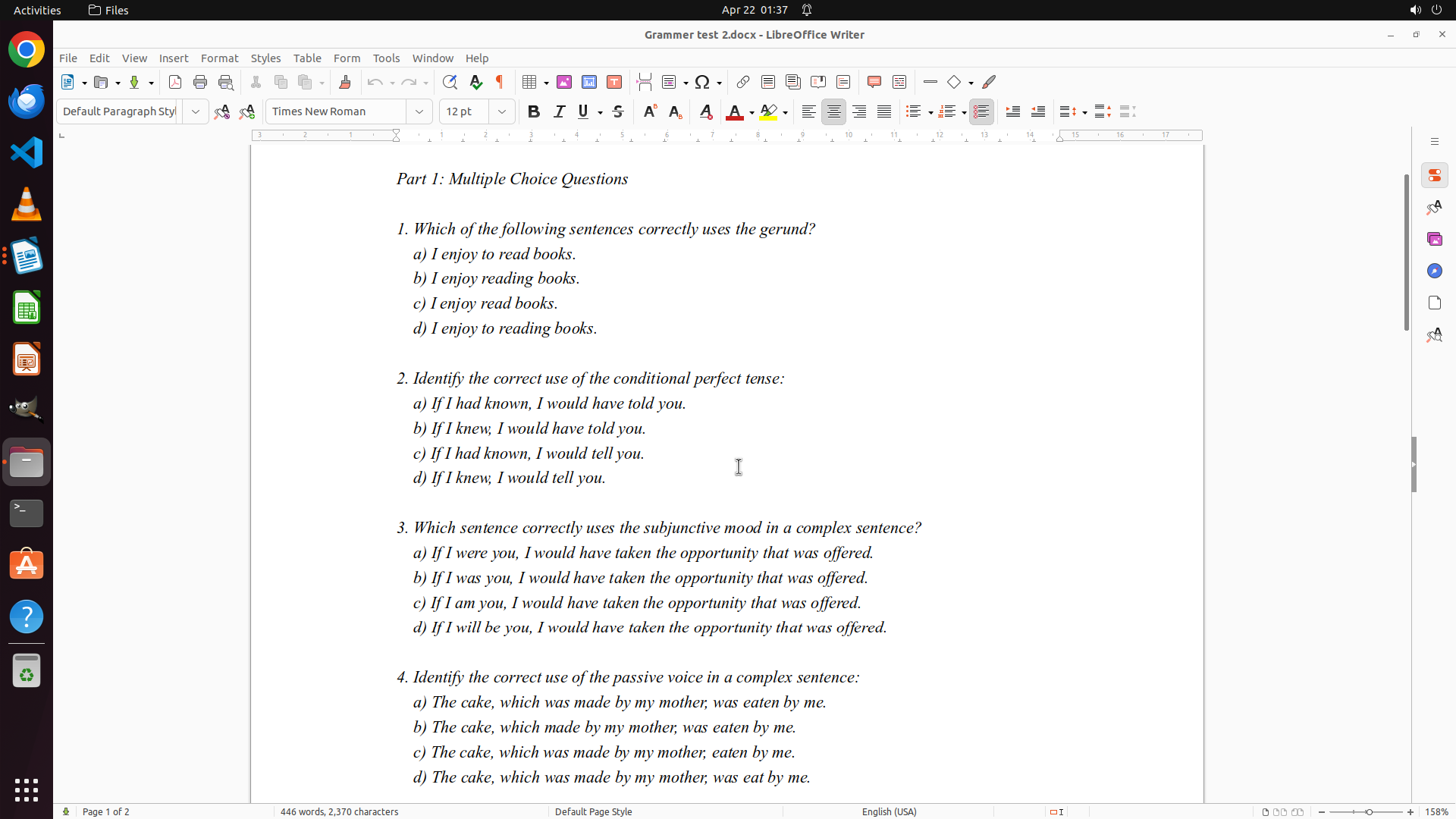The image size is (1456, 819).
Task: Click the English (USA) language status
Action: [x=889, y=811]
